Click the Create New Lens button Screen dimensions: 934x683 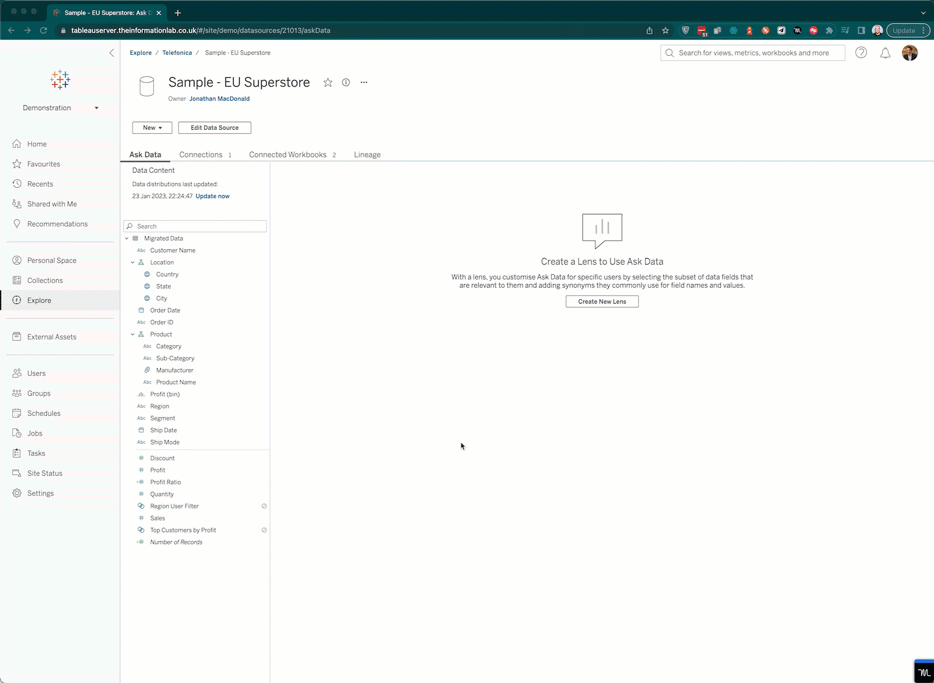[602, 302]
